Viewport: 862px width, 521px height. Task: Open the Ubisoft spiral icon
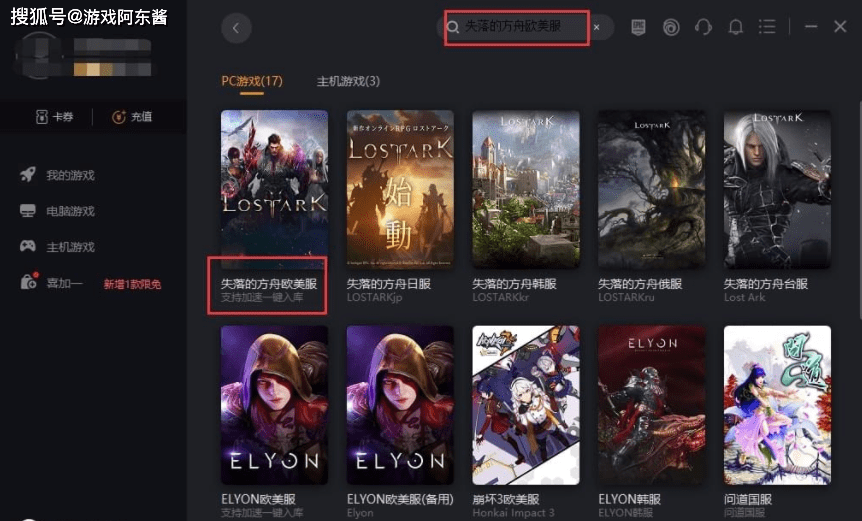pos(671,27)
